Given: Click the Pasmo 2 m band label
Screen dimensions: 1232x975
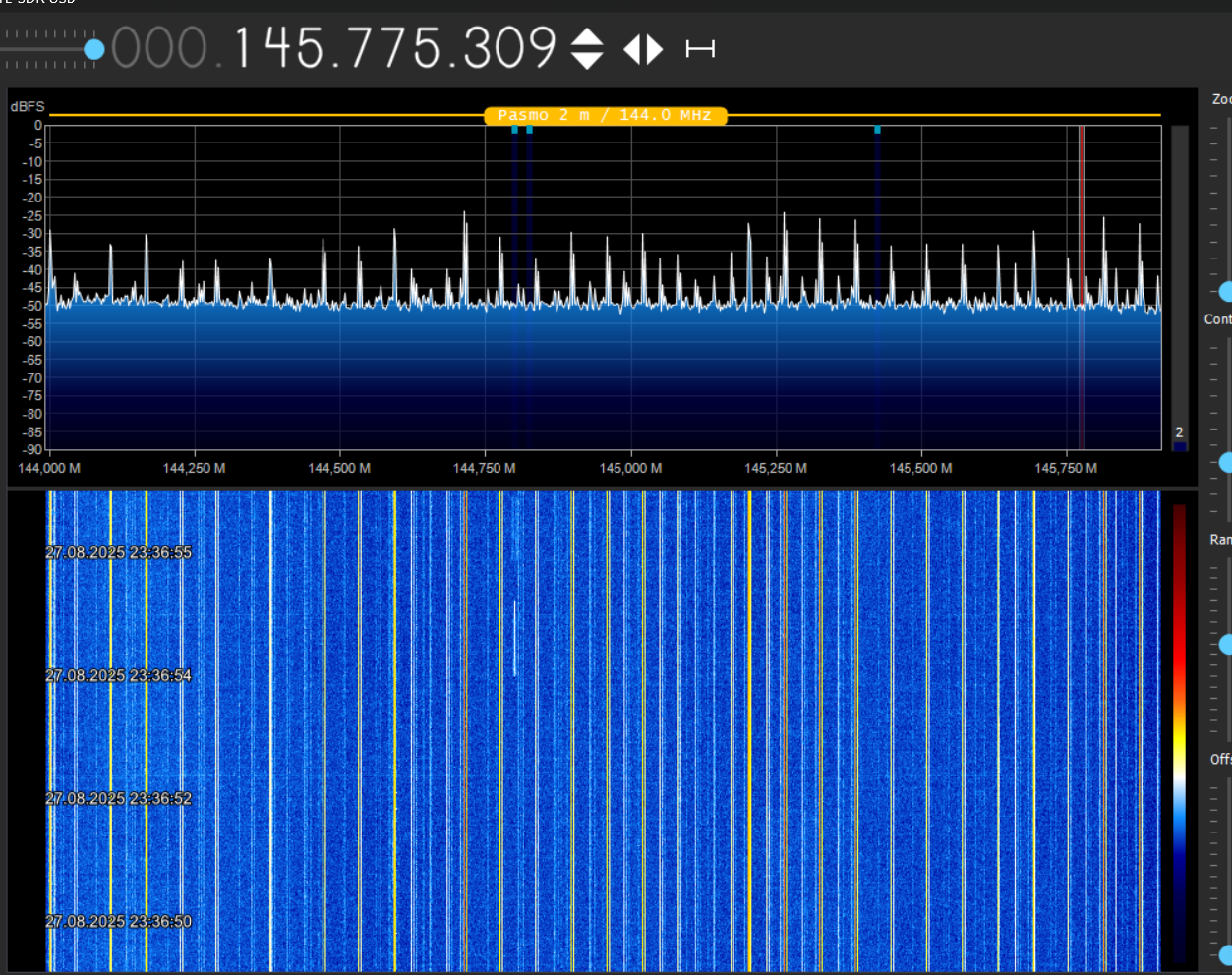Looking at the screenshot, I should click(x=605, y=116).
